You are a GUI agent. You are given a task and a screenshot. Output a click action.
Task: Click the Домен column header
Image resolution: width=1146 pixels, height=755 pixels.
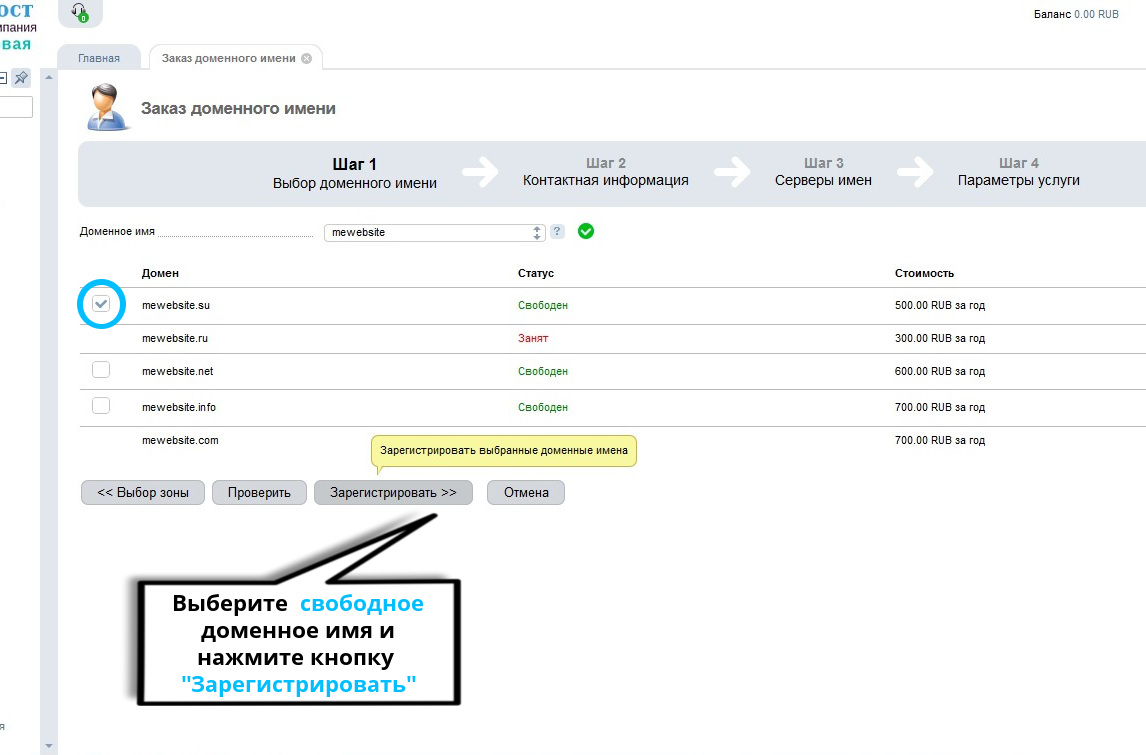click(160, 273)
